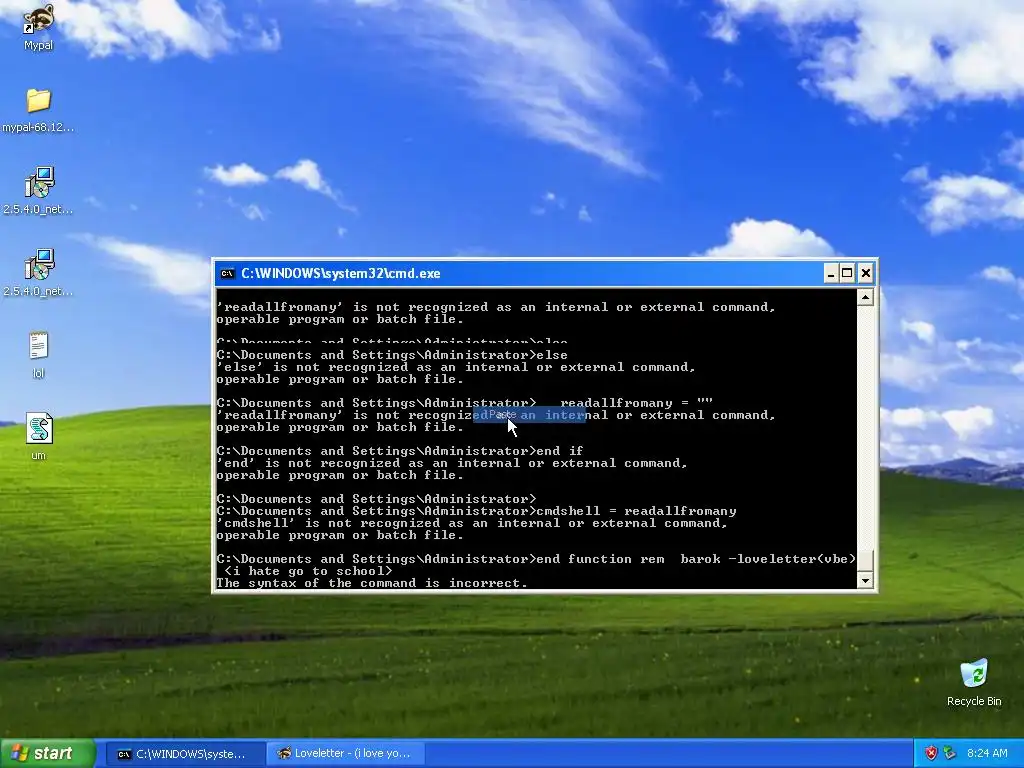Viewport: 1024px width, 768px height.
Task: Switch to the Loveletter taskbar button
Action: click(x=347, y=754)
